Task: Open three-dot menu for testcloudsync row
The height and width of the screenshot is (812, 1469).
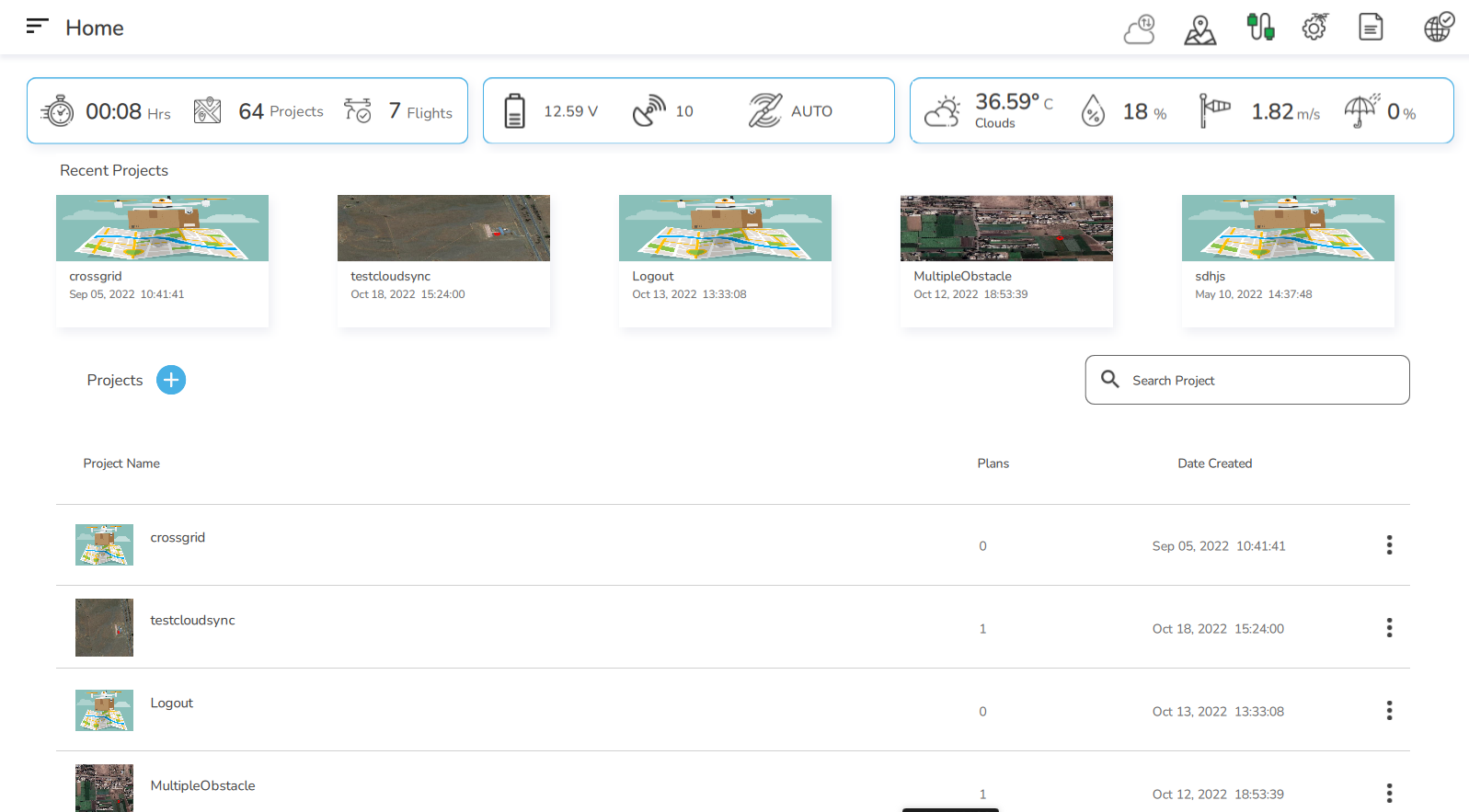Action: tap(1389, 628)
